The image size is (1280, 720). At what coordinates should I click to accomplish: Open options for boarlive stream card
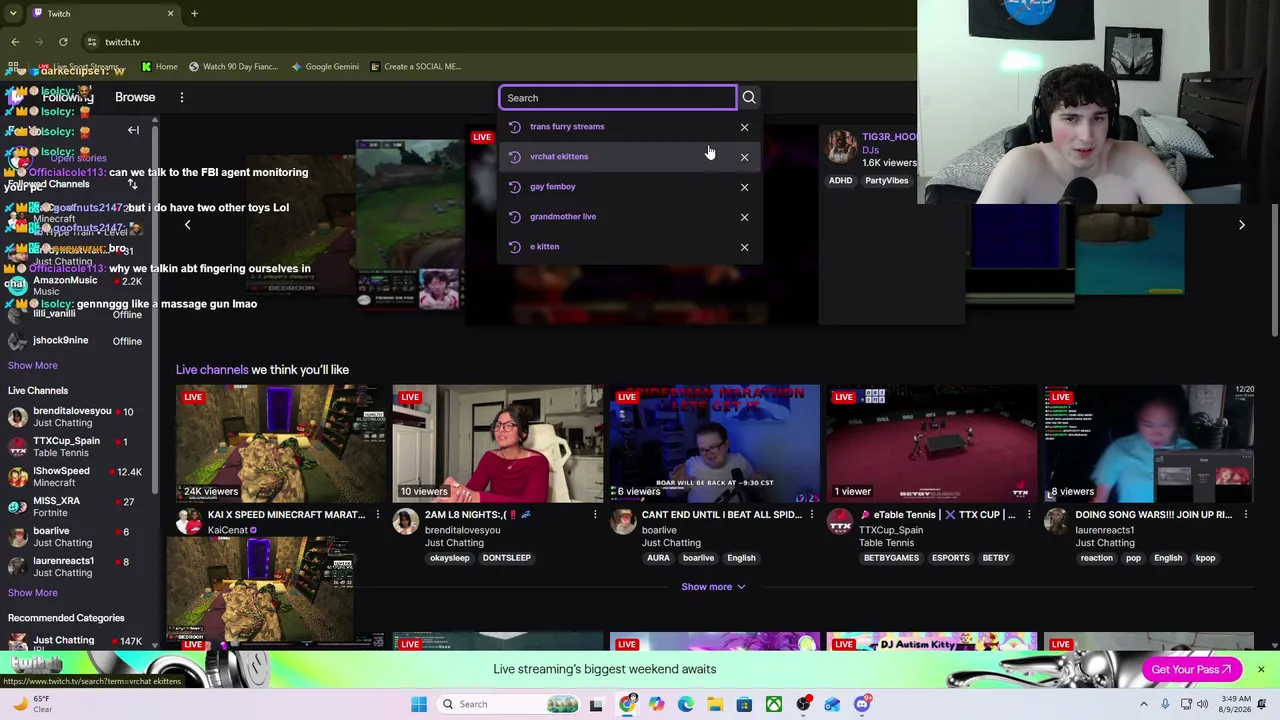pyautogui.click(x=811, y=515)
